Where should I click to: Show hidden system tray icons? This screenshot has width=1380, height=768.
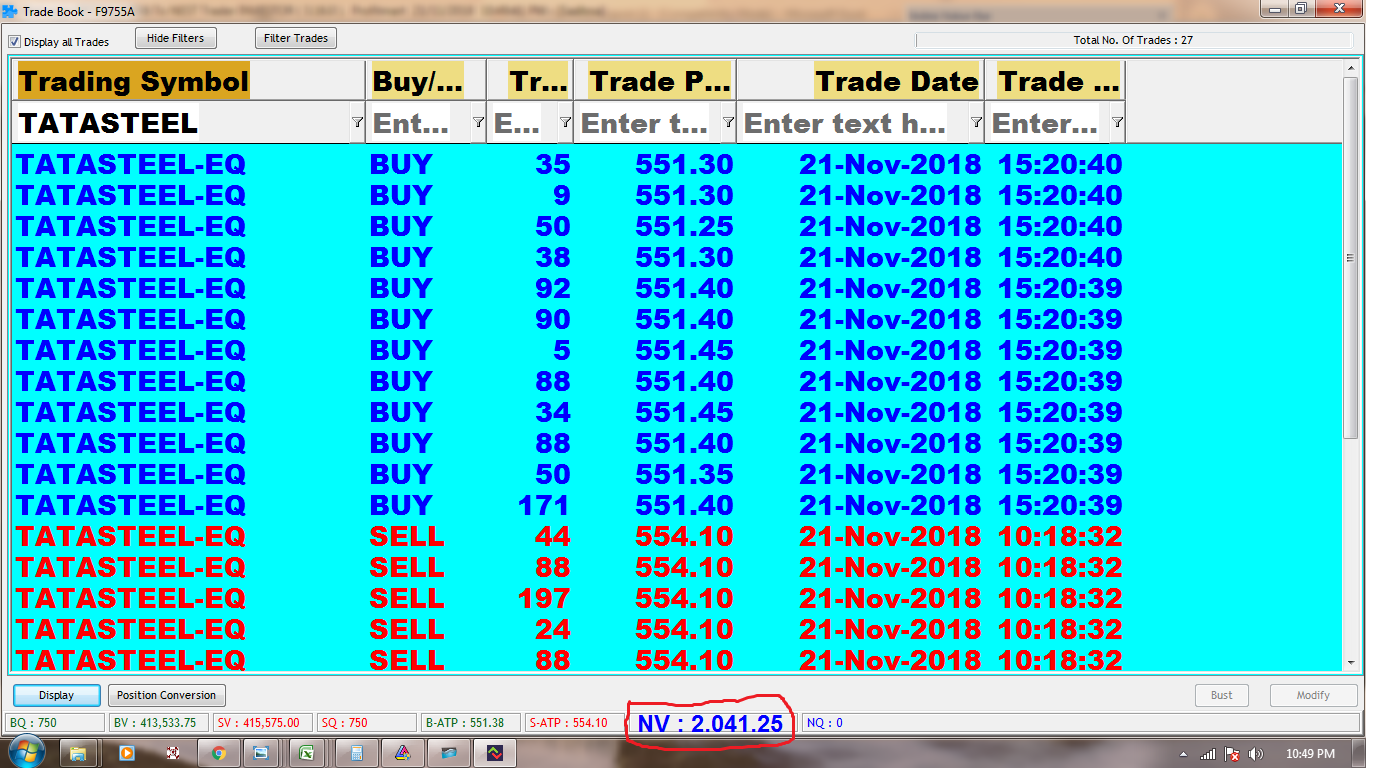[1184, 753]
